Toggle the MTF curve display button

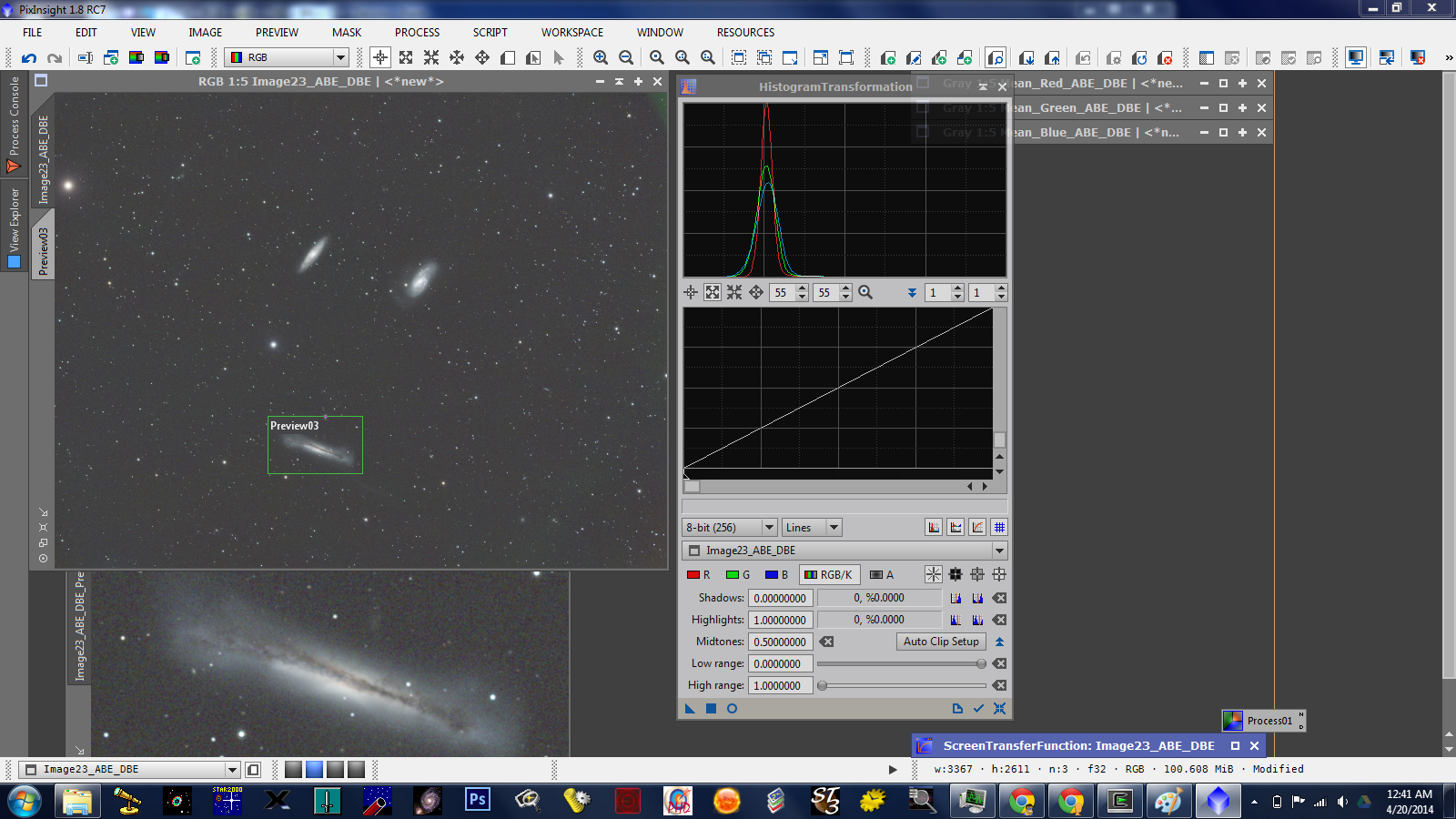pos(977,527)
